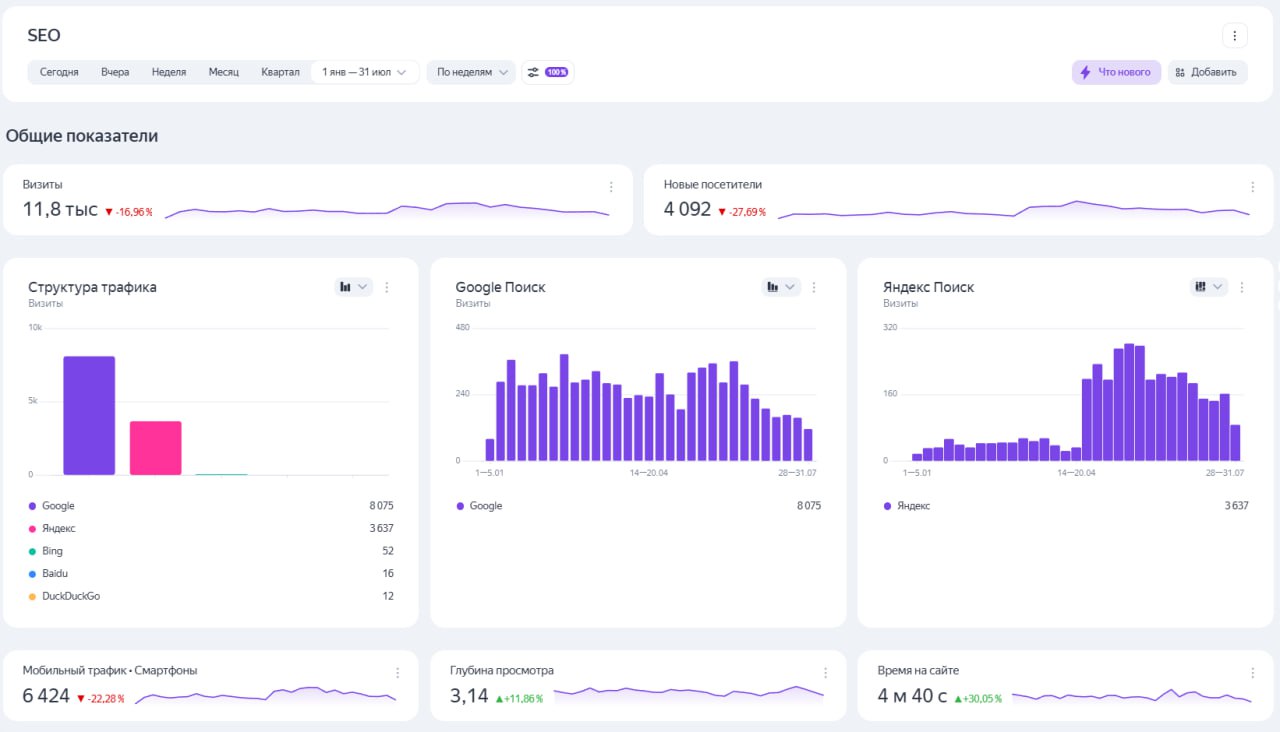This screenshot has width=1280, height=732.
Task: Toggle the Bing series in legend
Action: tap(52, 551)
